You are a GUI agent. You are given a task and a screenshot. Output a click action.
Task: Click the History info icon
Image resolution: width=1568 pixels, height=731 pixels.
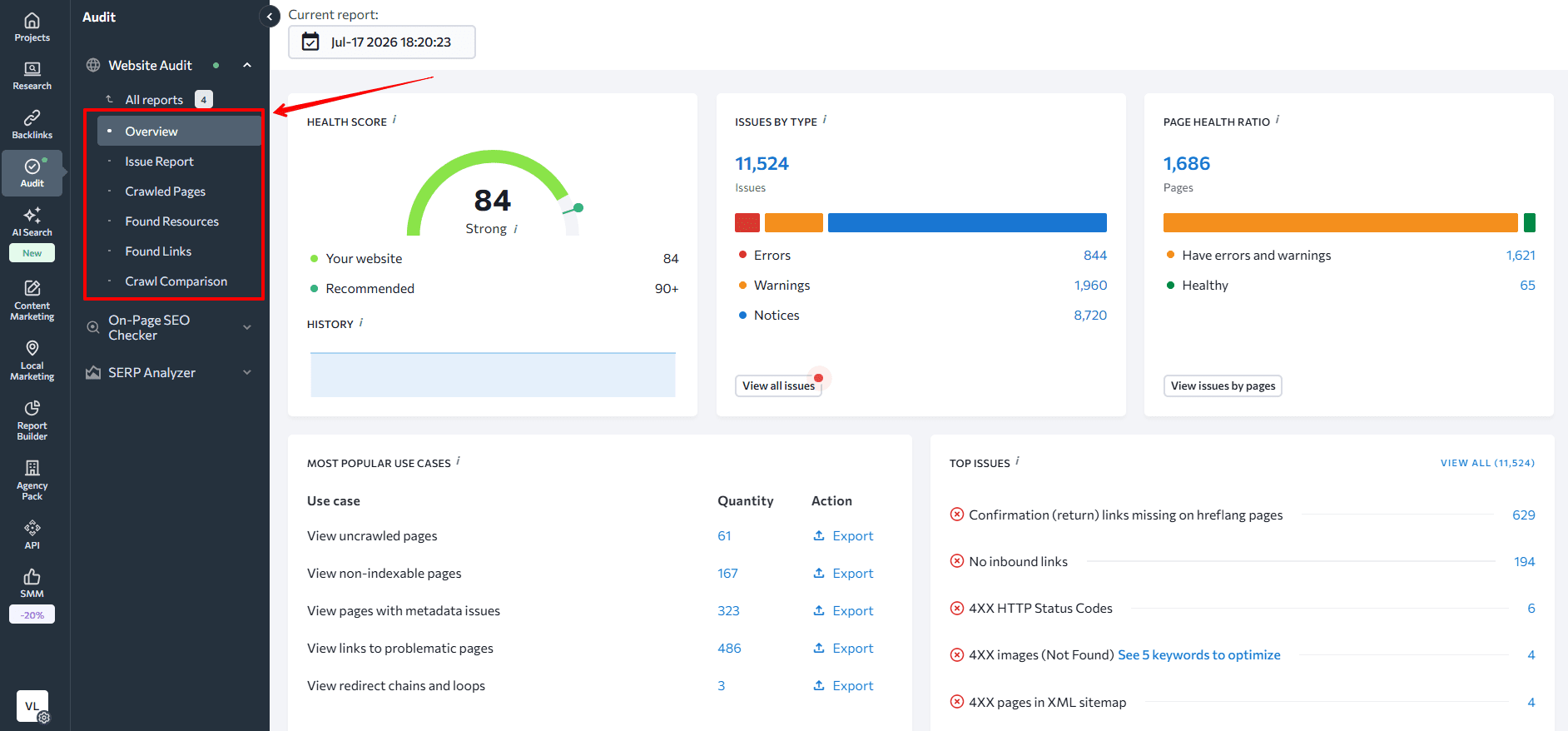click(x=361, y=322)
